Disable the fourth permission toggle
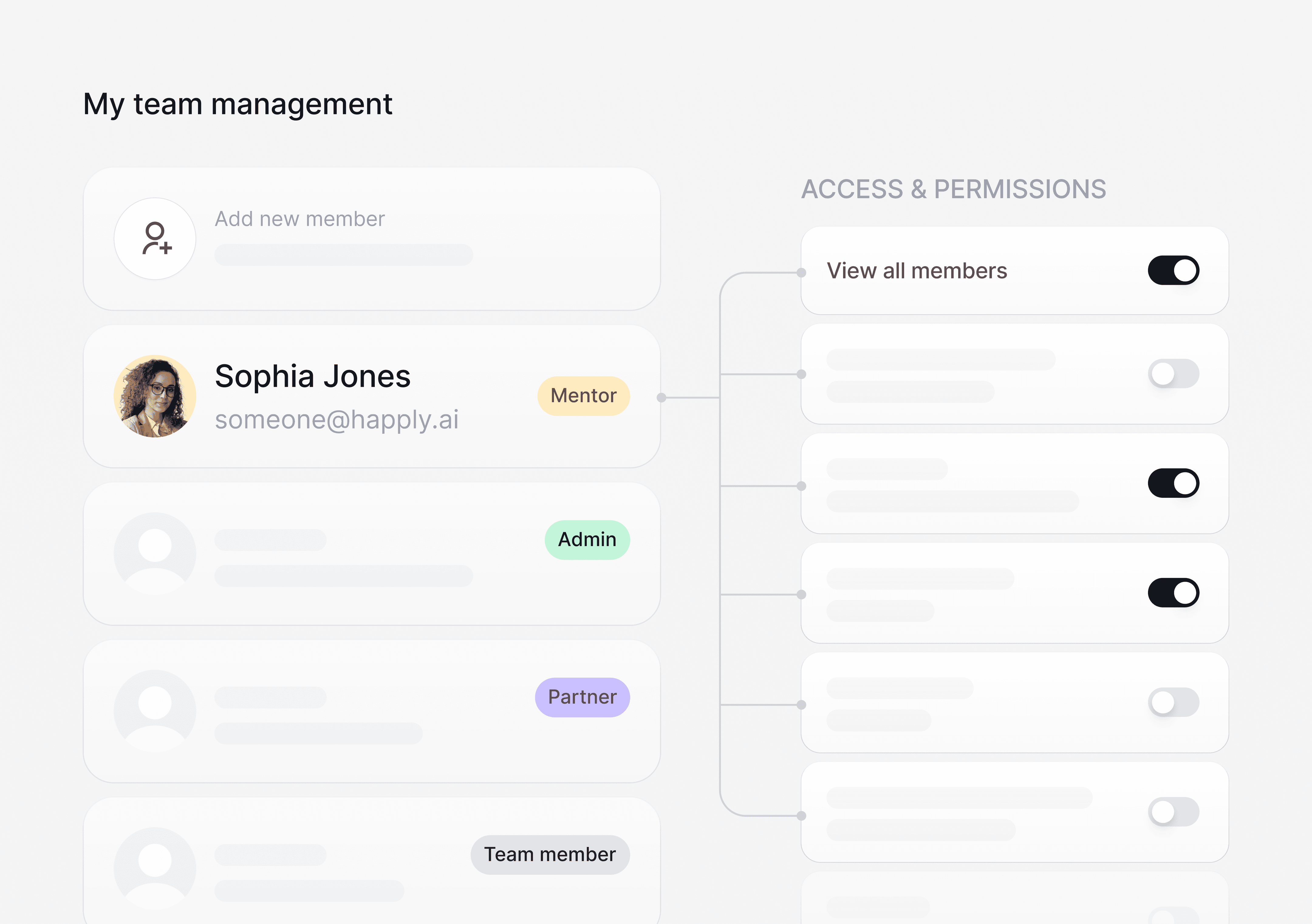The height and width of the screenshot is (924, 1312). click(1173, 593)
